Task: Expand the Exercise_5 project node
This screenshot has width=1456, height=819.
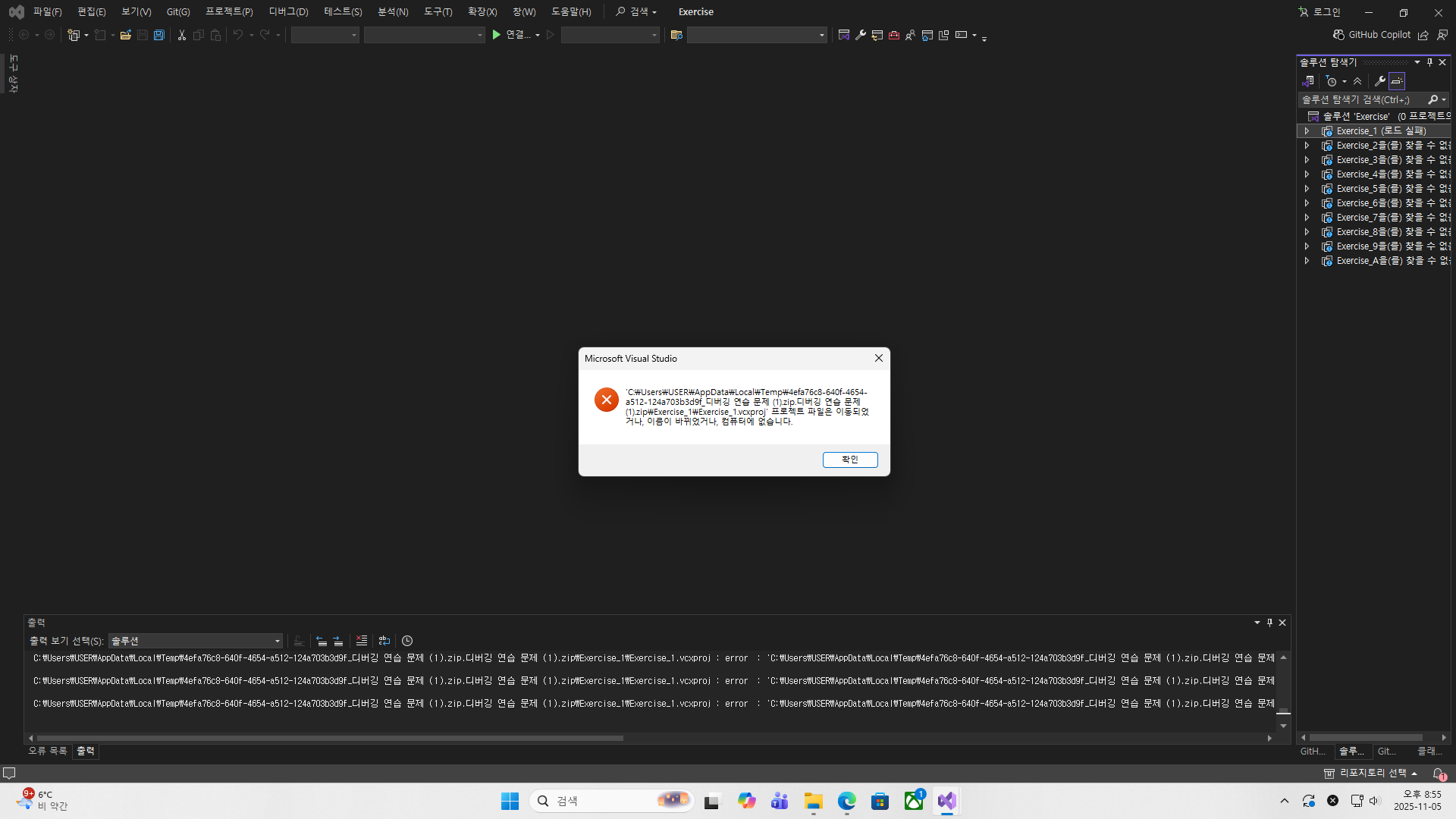Action: tap(1307, 189)
